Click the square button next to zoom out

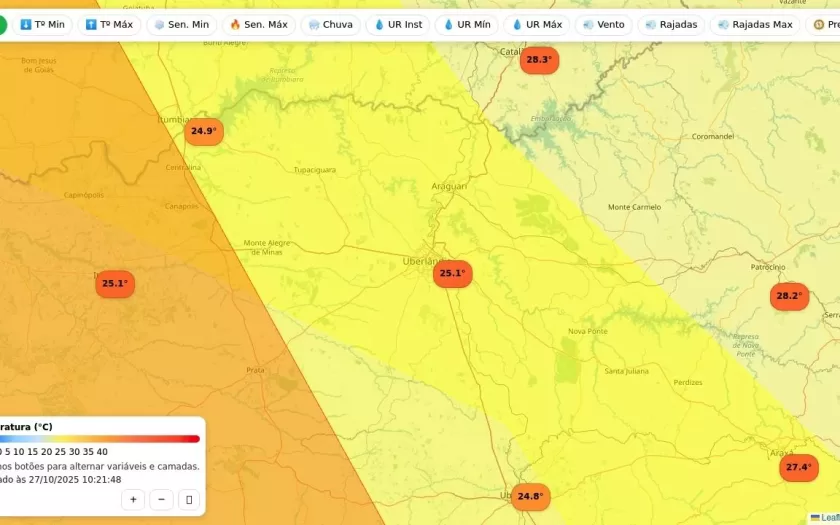(x=189, y=499)
